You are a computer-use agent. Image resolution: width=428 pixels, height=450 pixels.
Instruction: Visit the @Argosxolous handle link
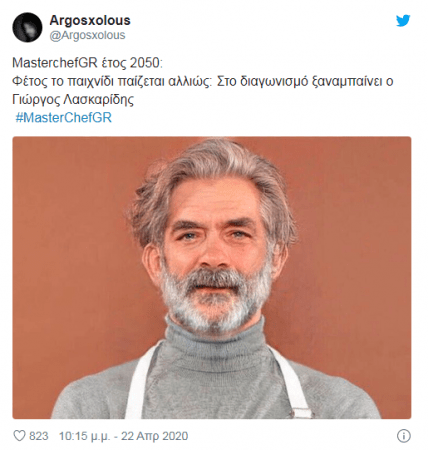[x=87, y=35]
